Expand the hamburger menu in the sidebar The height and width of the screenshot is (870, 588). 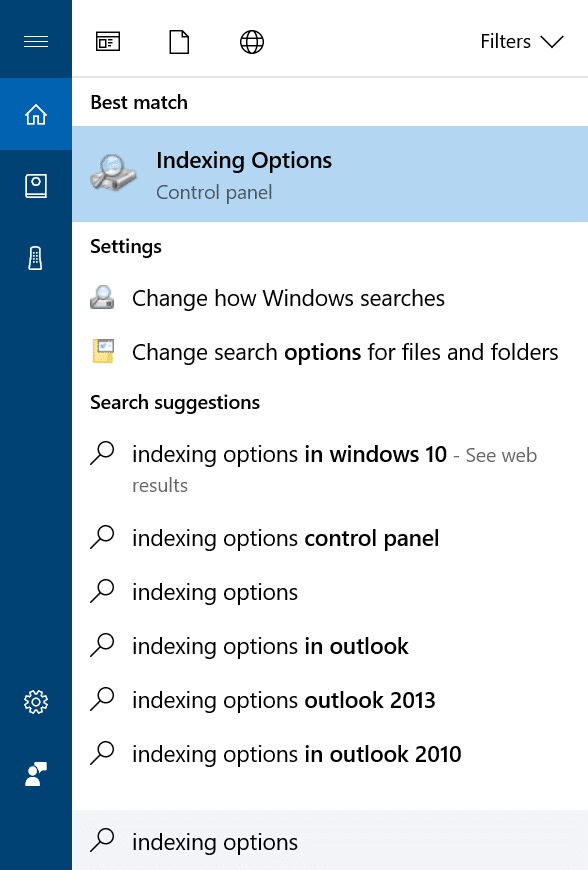(36, 42)
